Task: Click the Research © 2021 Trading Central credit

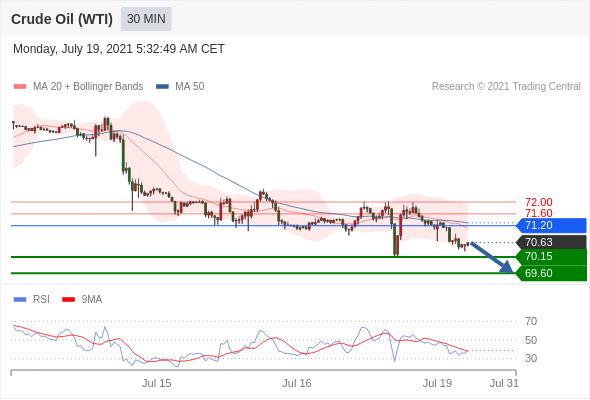Action: pyautogui.click(x=506, y=87)
